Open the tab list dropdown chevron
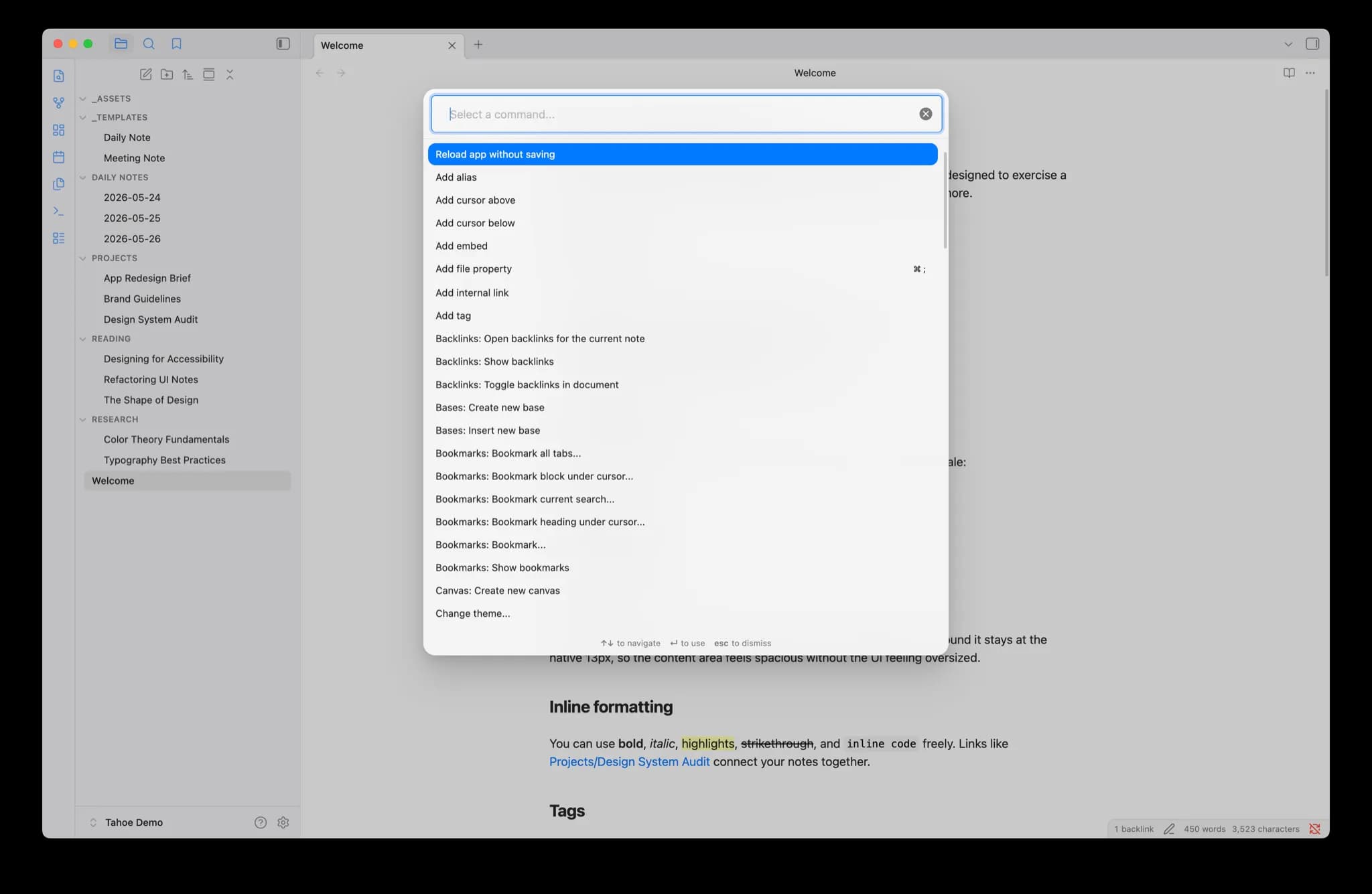The image size is (1372, 894). [x=1288, y=44]
